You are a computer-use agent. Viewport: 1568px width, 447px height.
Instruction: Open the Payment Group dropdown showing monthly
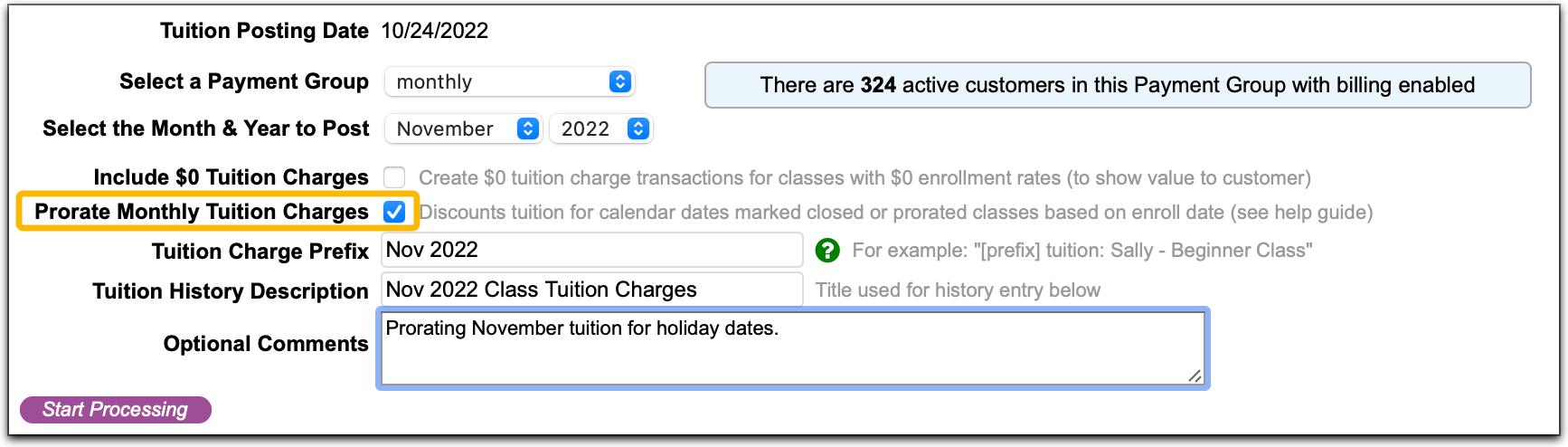click(x=510, y=82)
